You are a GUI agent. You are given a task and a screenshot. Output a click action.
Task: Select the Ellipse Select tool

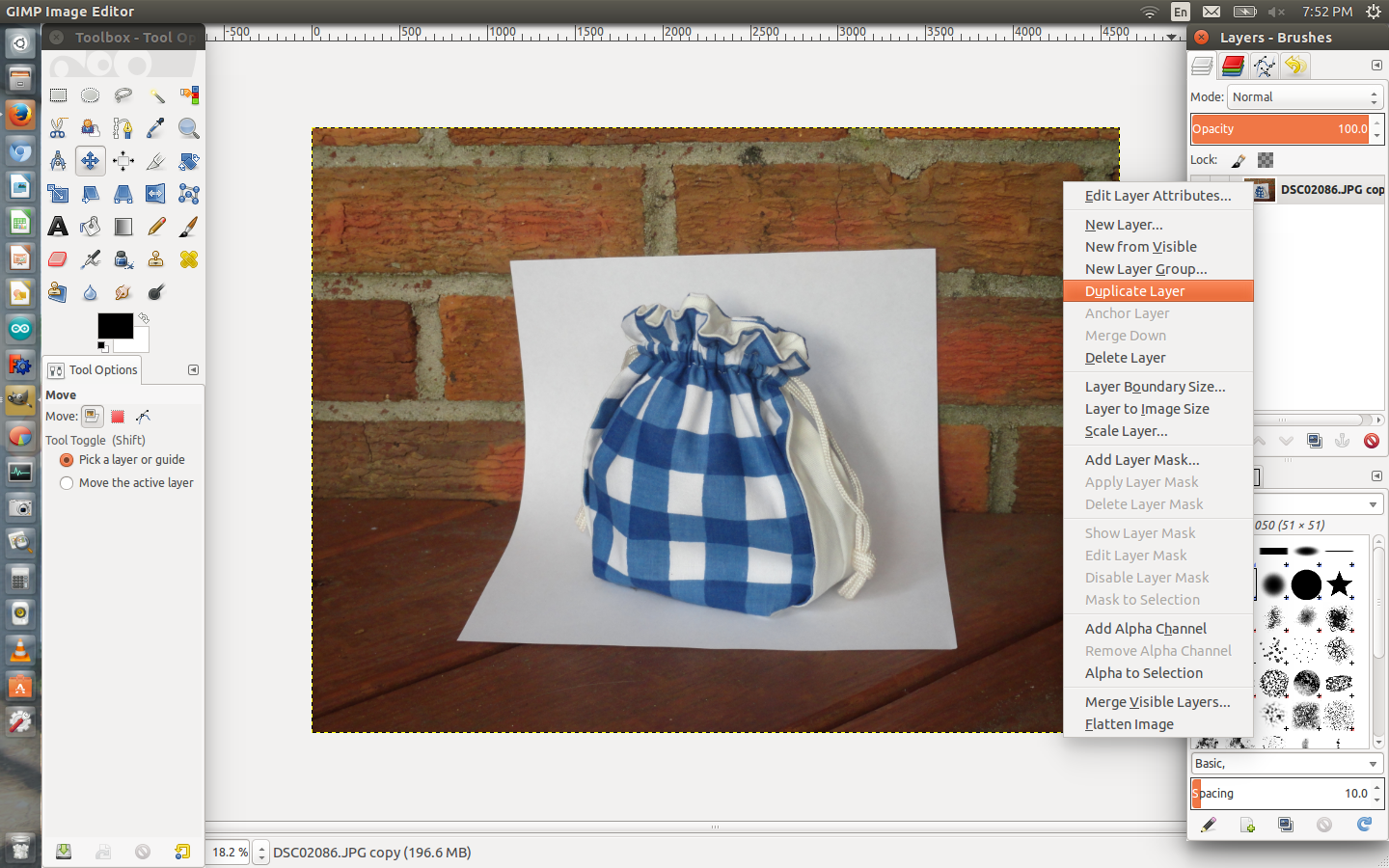point(91,95)
